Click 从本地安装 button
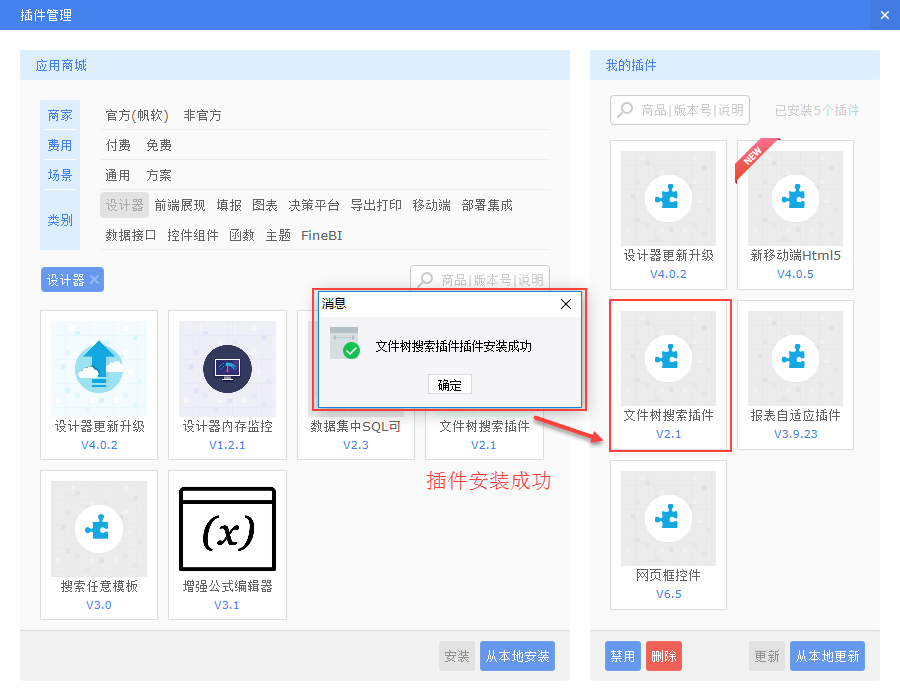The height and width of the screenshot is (700, 900). coord(517,656)
